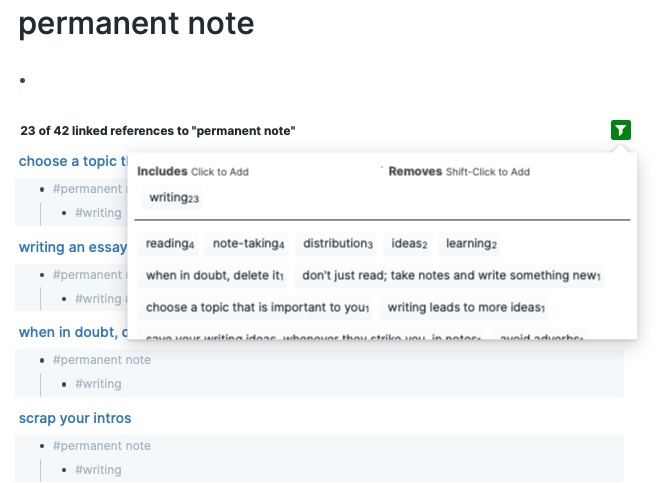Open the "choose a topic" reference link
The image size is (656, 483).
click(70, 161)
